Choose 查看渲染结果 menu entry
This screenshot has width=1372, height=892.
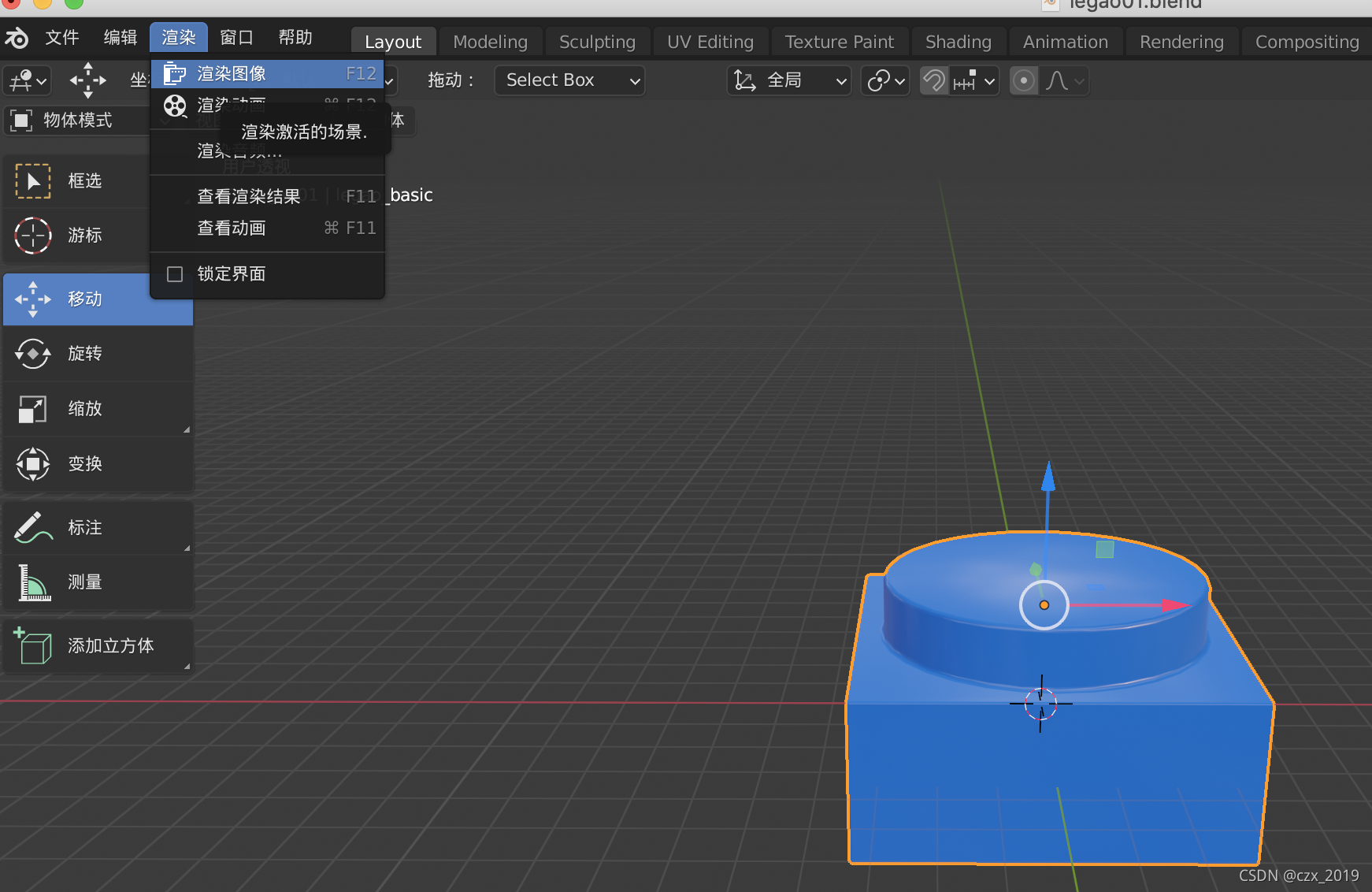coord(268,196)
